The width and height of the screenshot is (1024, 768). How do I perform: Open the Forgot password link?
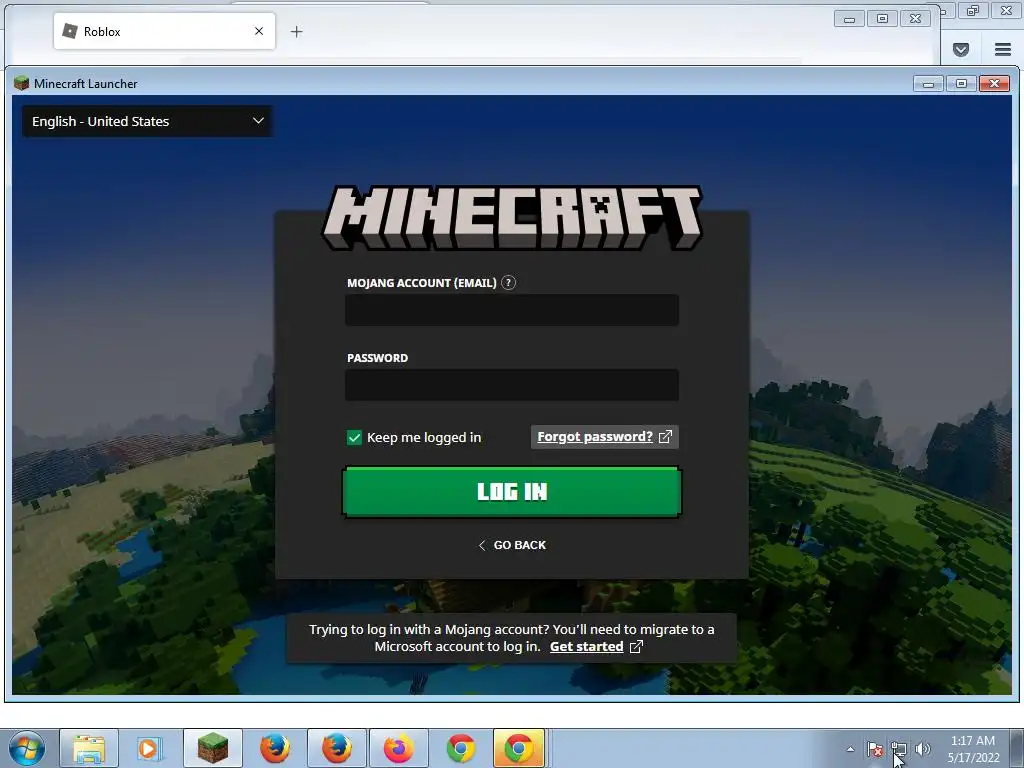[604, 437]
